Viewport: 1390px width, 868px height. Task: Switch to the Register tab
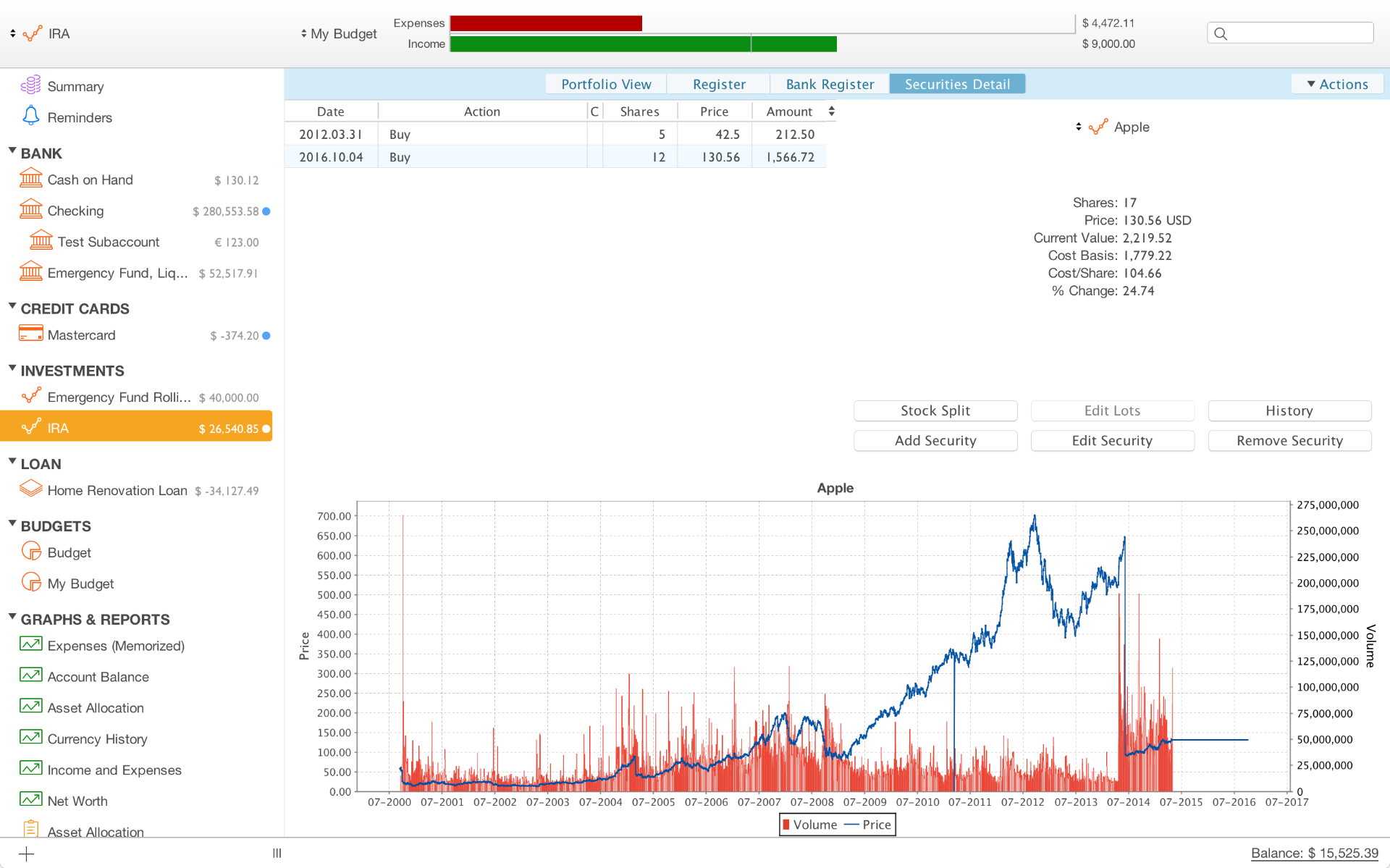pyautogui.click(x=718, y=84)
